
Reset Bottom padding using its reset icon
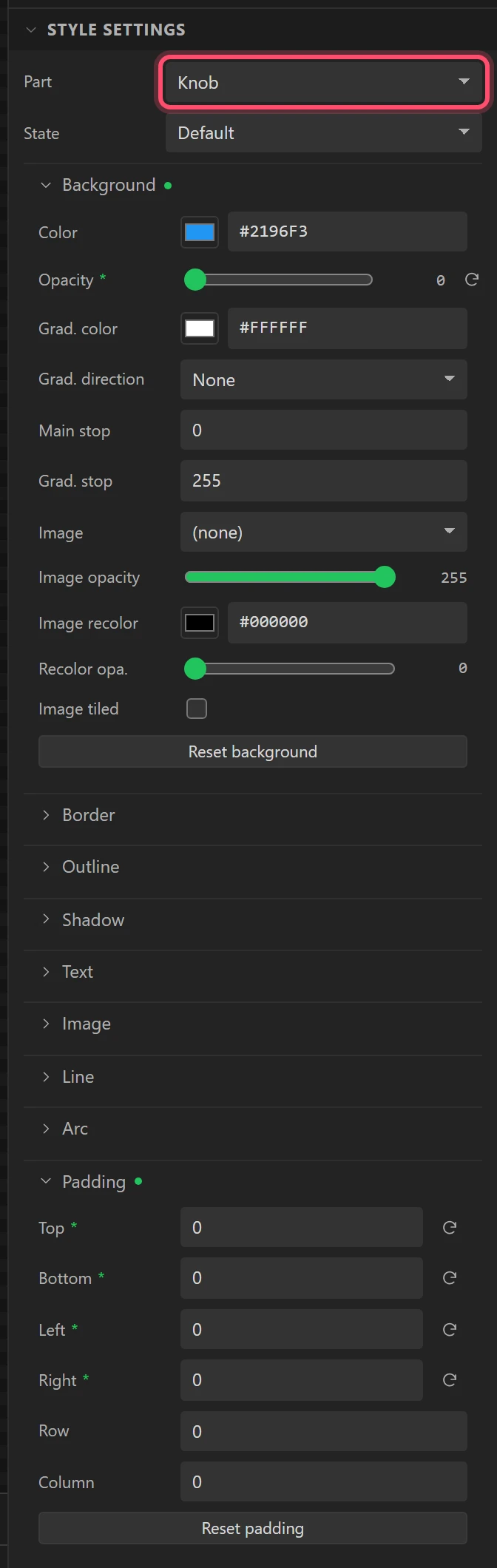[449, 1278]
